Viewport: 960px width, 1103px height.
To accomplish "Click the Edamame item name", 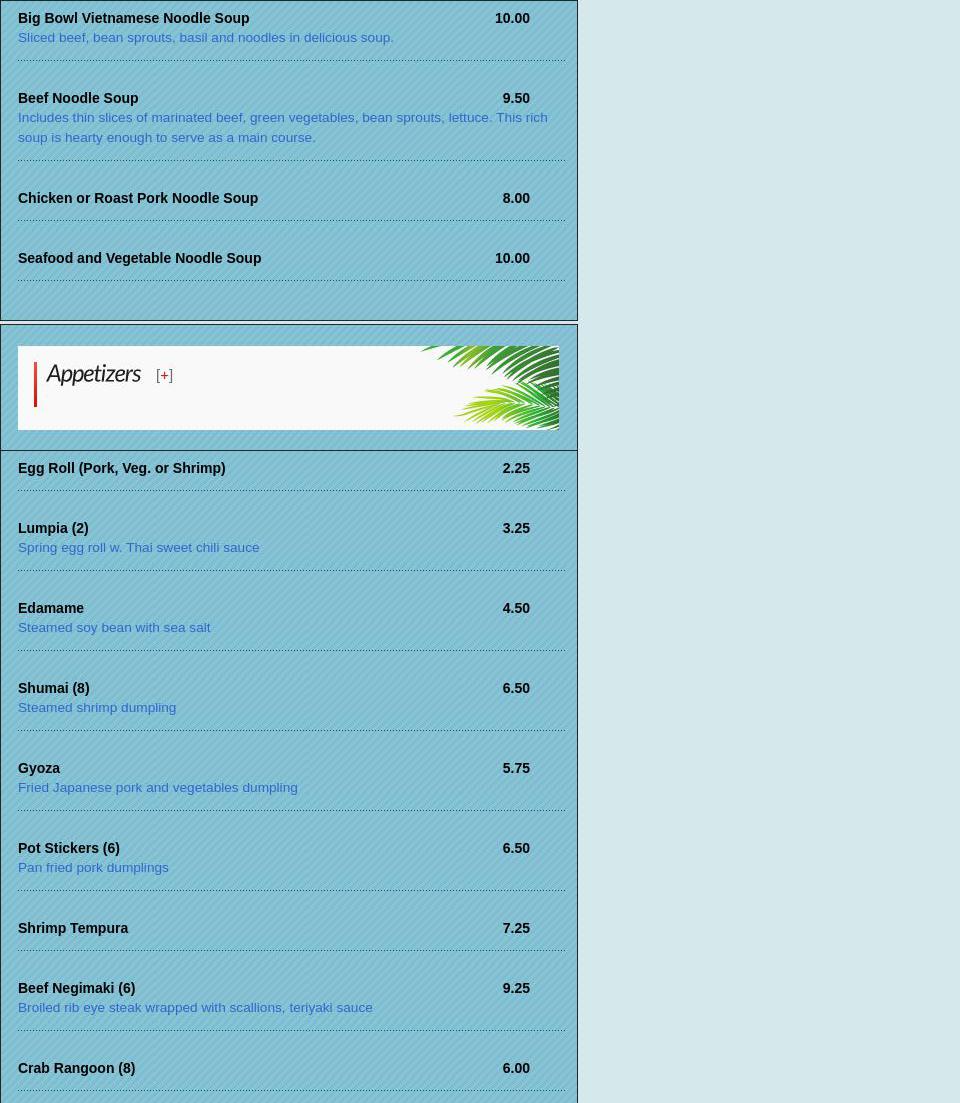I will click(51, 608).
